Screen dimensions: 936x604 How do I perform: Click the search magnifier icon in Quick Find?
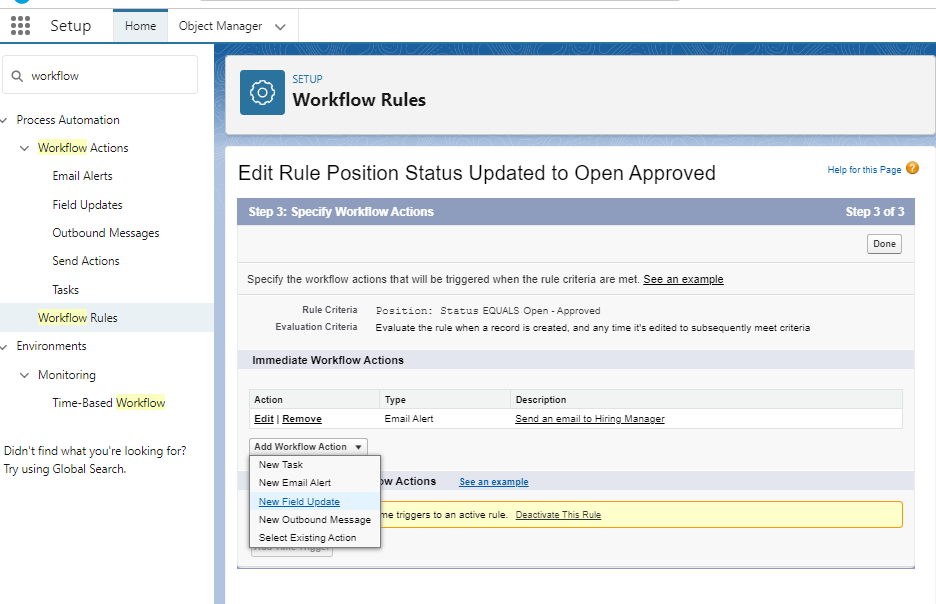(x=17, y=76)
